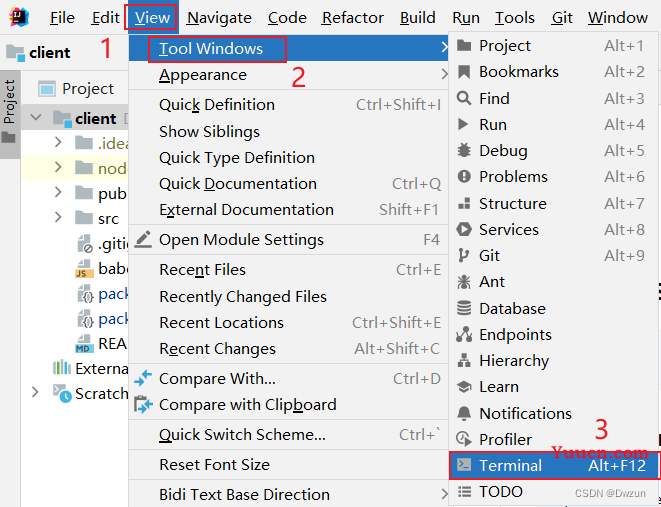Image resolution: width=661 pixels, height=507 pixels.
Task: Click the Learn graduation cap icon
Action: [464, 387]
